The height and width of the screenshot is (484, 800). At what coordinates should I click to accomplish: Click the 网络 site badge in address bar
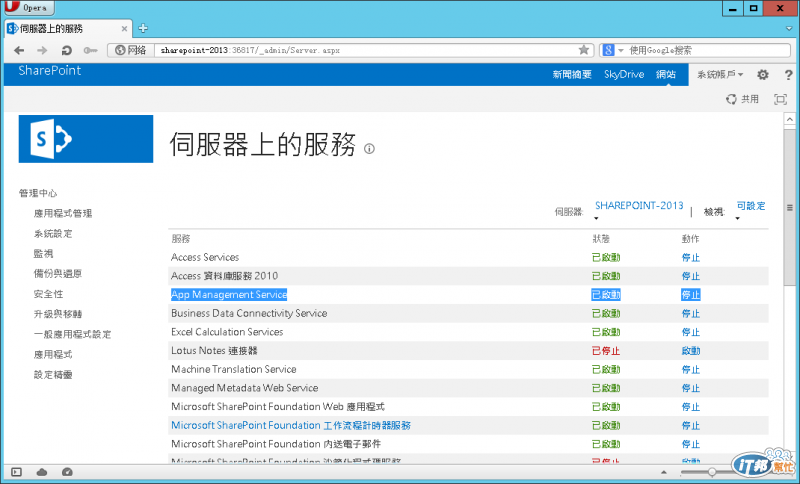[131, 50]
